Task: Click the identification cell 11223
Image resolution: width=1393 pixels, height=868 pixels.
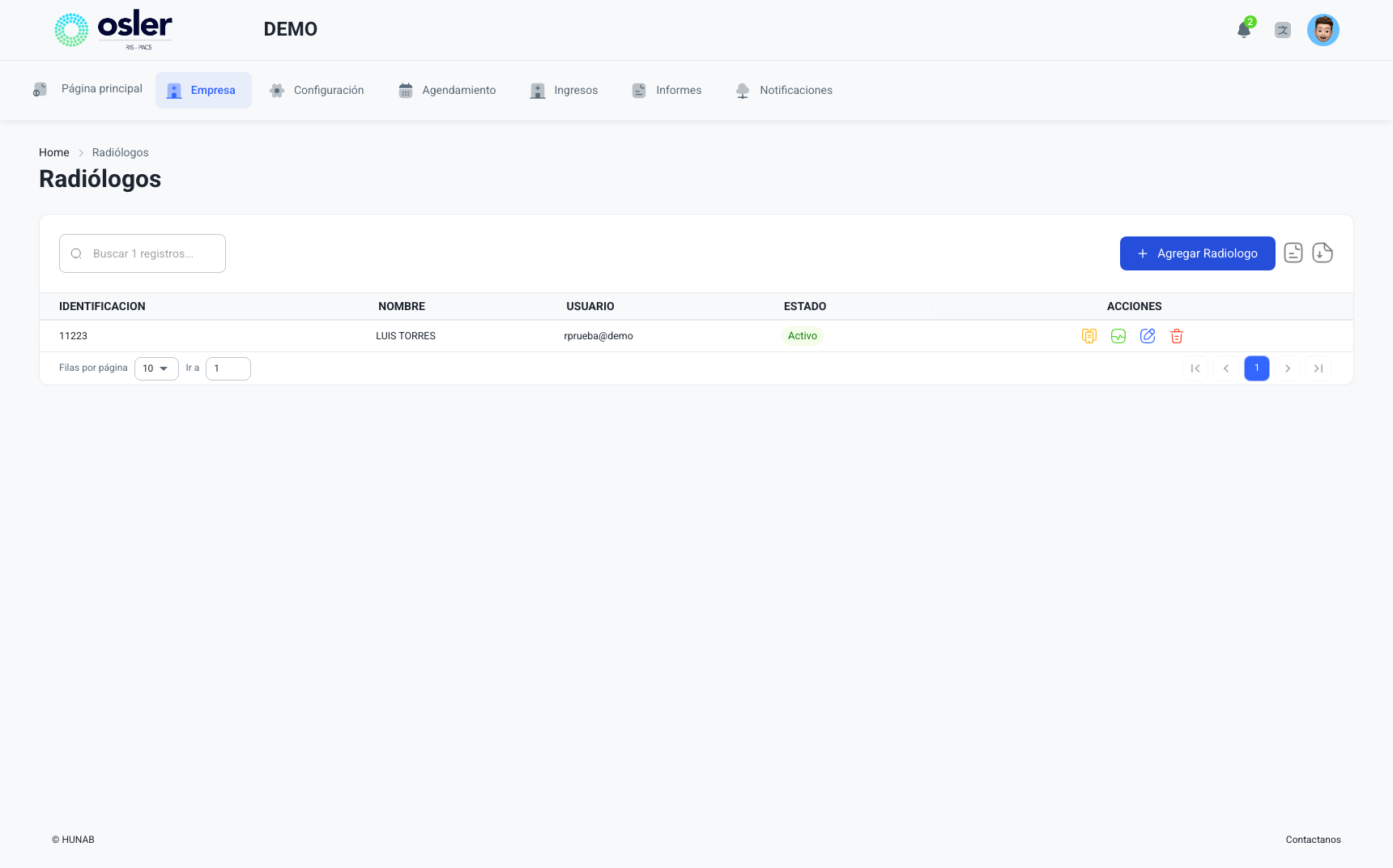Action: 73,336
